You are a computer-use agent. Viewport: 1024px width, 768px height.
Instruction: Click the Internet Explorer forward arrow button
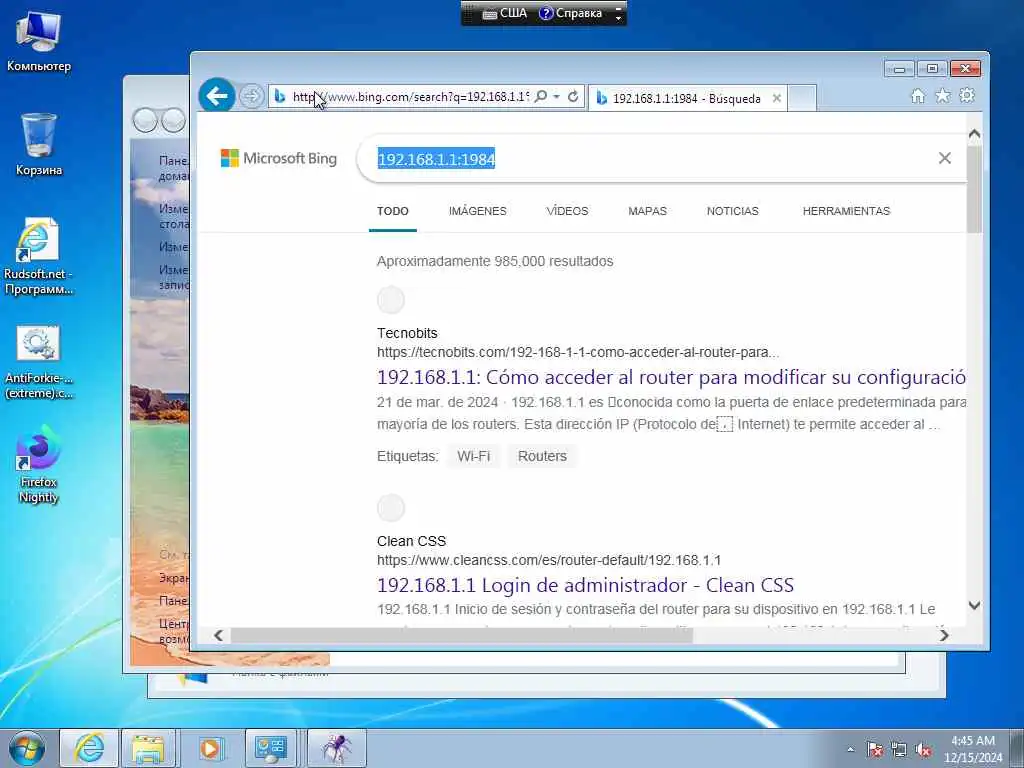coord(251,97)
